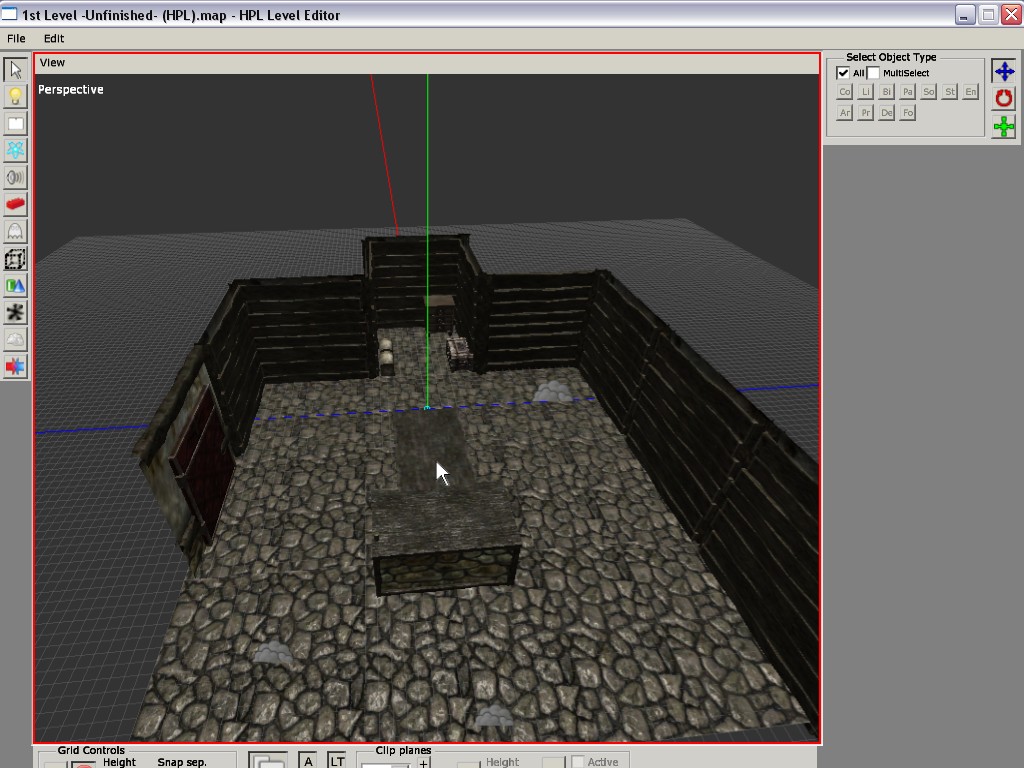Enable the MultiSelect checkbox
The width and height of the screenshot is (1024, 768).
pos(873,73)
